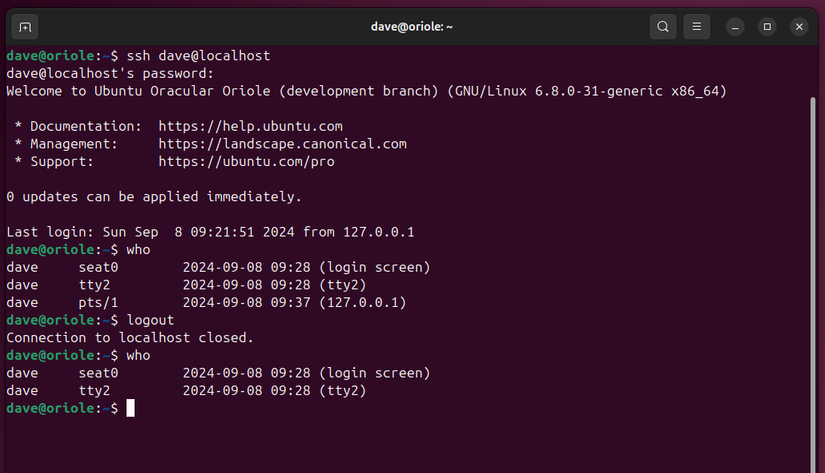Screen dimensions: 825x473
Task: Click the '0 updates can be applied' line
Action: 153,197
